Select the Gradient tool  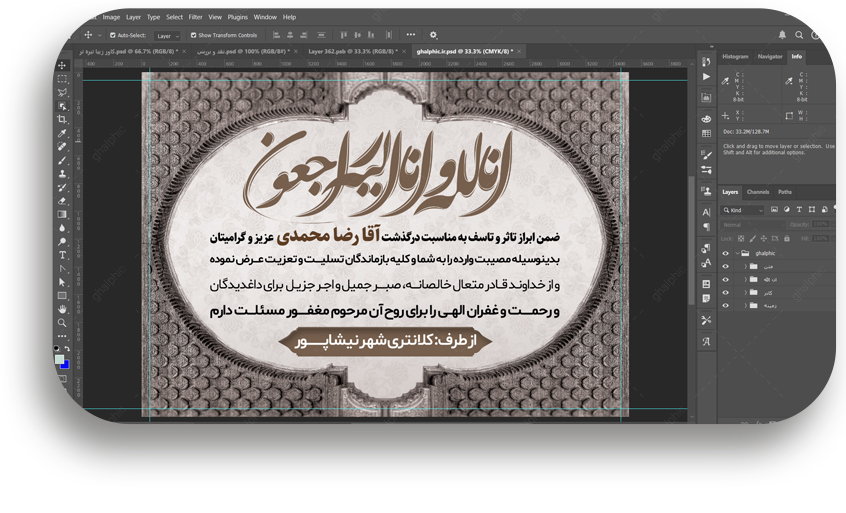[62, 214]
